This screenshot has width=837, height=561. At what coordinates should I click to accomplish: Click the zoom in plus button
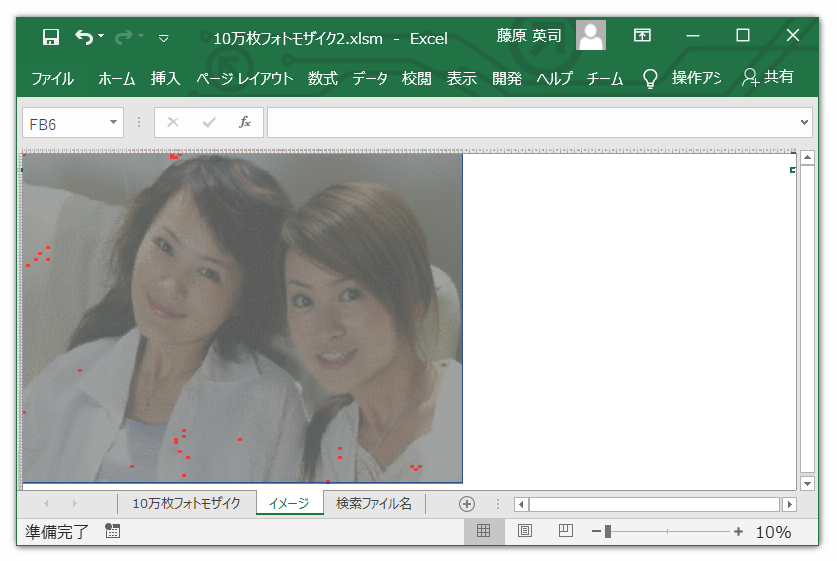738,532
